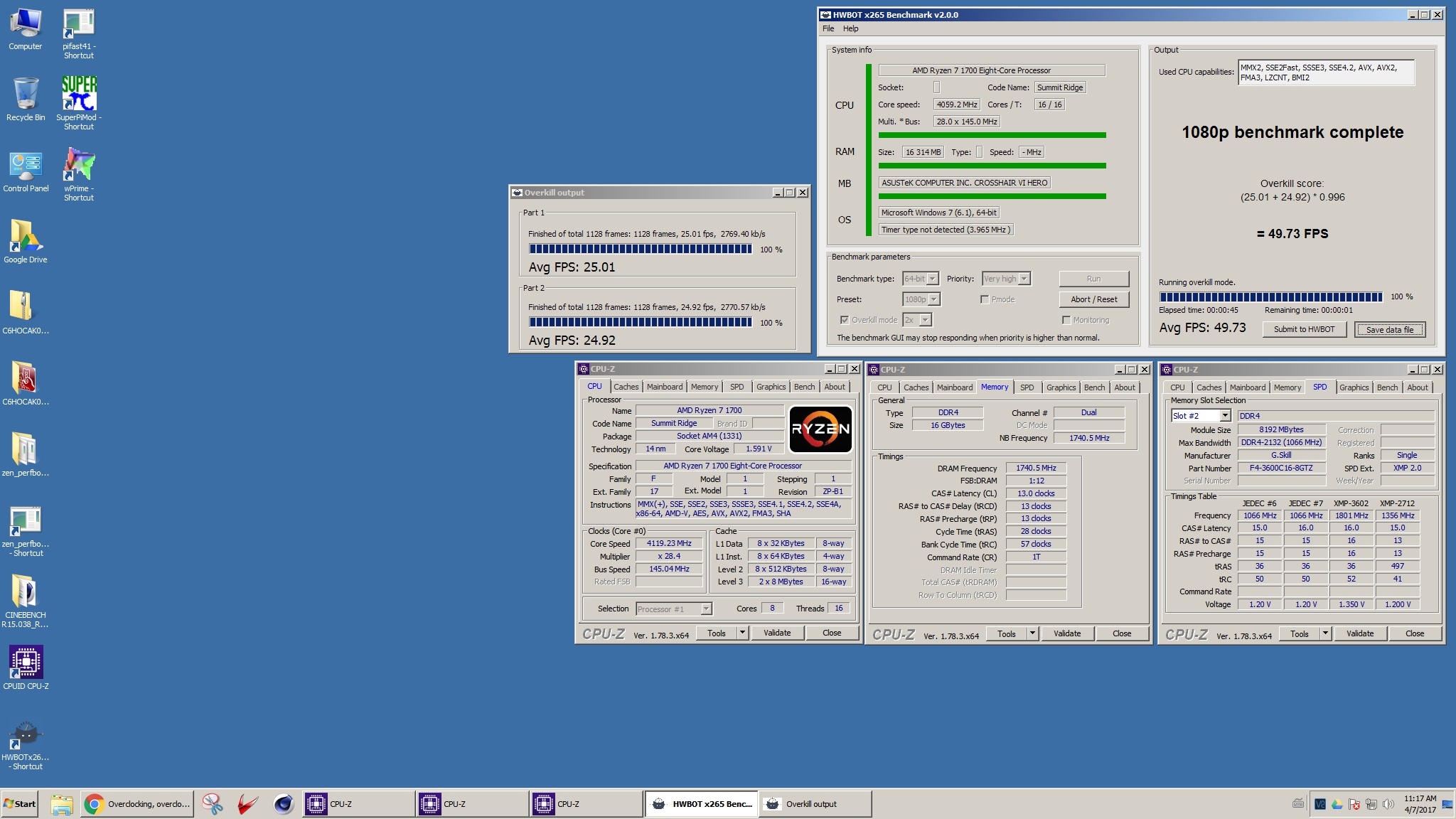Screen dimensions: 1456x819
Task: Click the Submit to HWBOT button
Action: 1304,329
